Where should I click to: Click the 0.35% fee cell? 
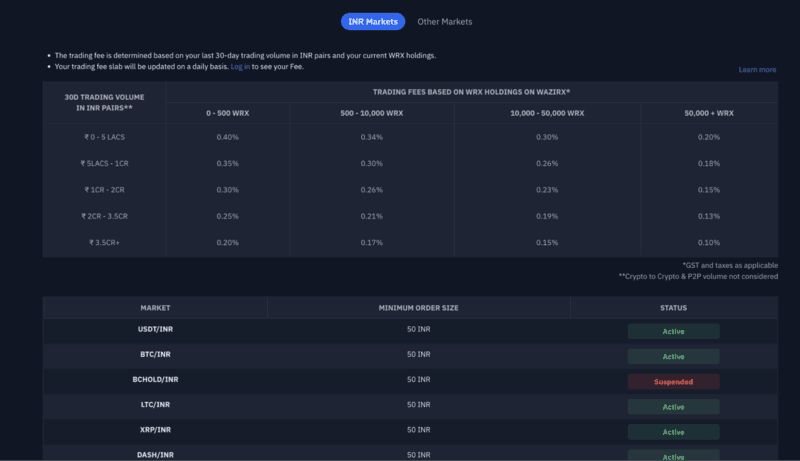(x=228, y=164)
